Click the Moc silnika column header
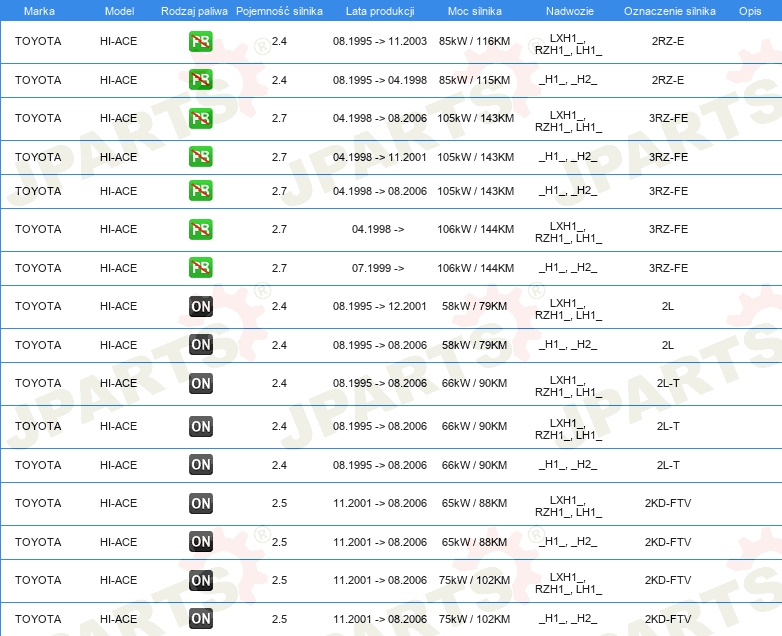Screen dimensions: 782x636 [475, 11]
